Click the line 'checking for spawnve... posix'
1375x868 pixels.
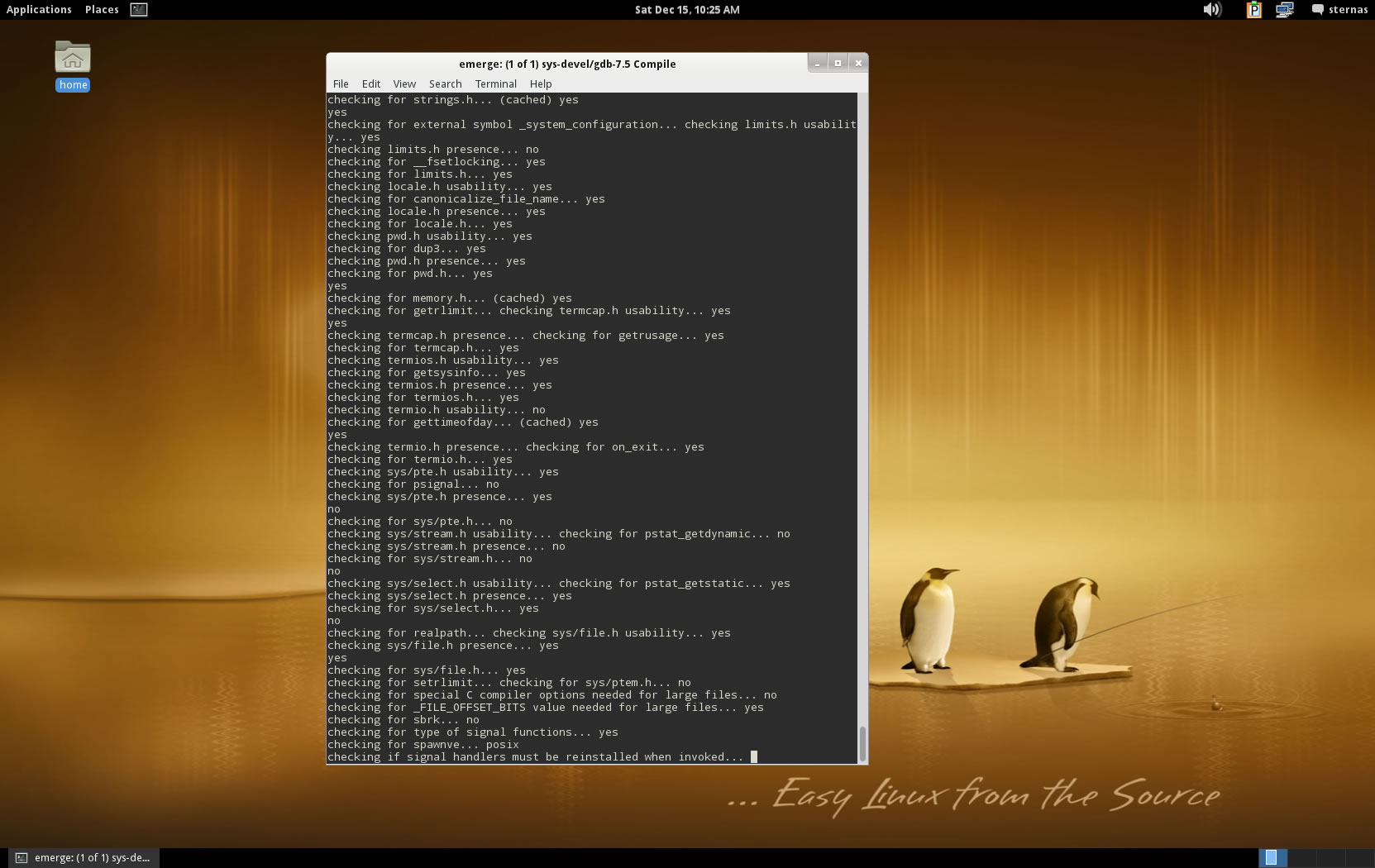click(423, 744)
